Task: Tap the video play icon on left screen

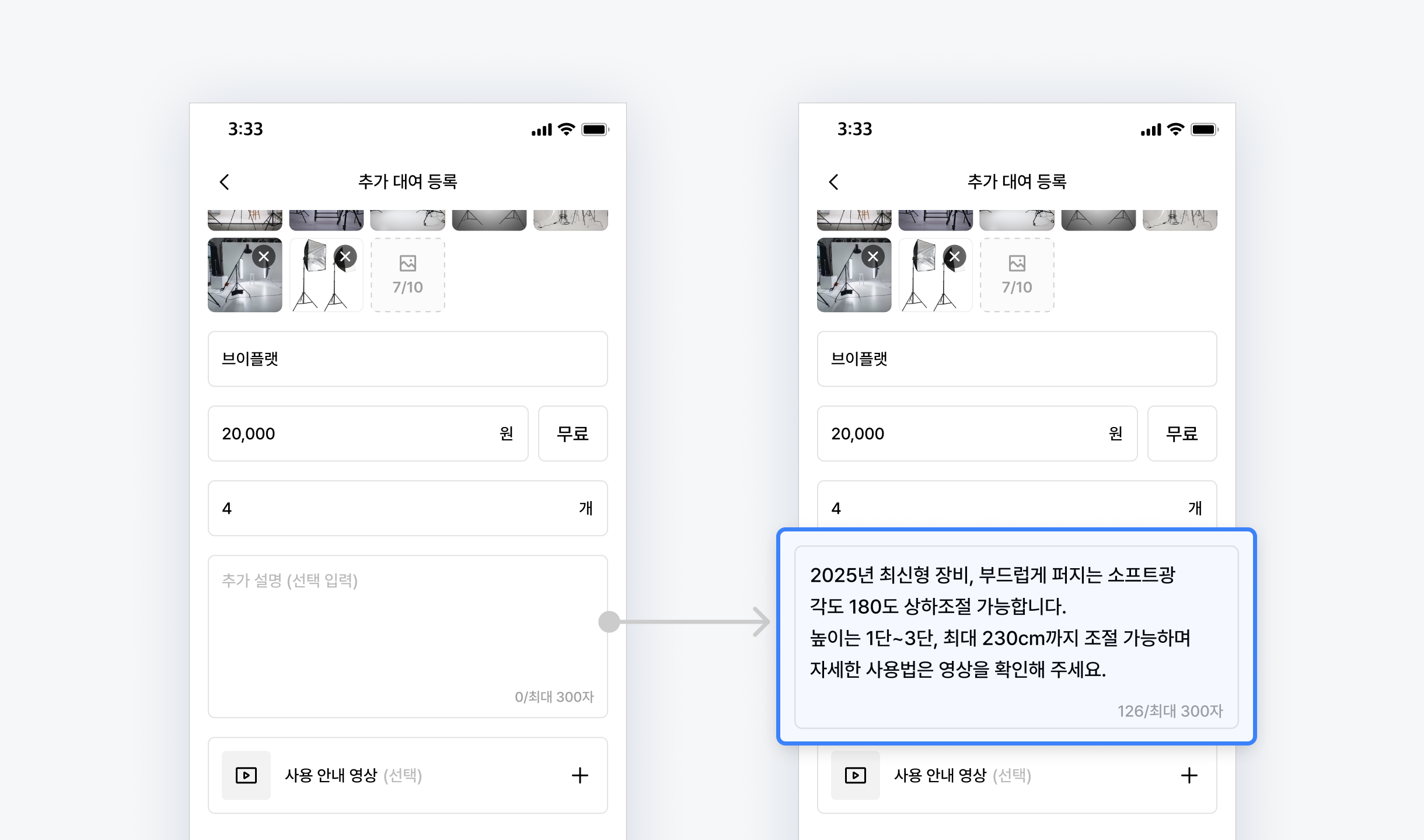Action: coord(246,775)
